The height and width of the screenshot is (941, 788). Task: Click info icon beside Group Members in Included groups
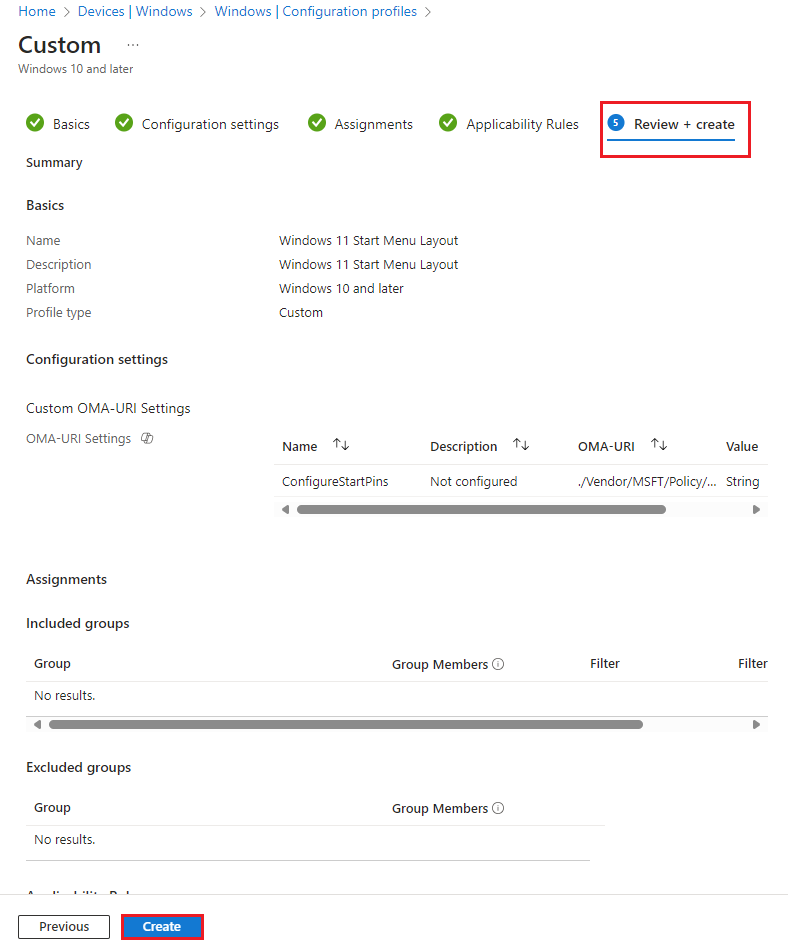498,663
